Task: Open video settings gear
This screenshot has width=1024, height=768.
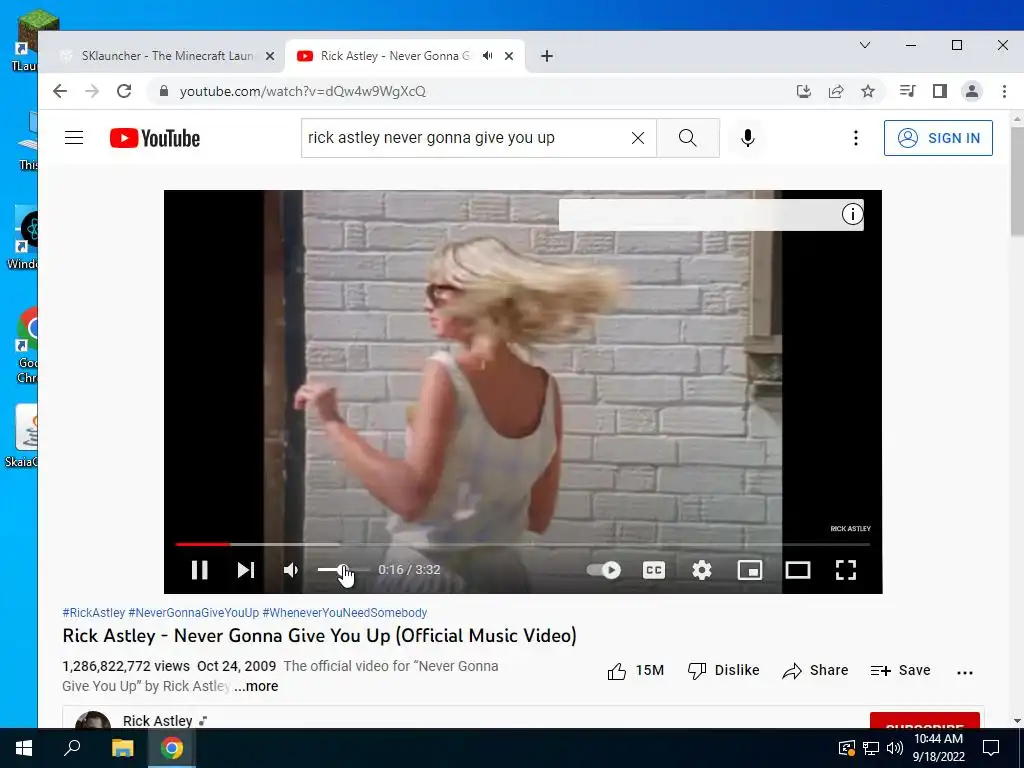Action: 702,570
